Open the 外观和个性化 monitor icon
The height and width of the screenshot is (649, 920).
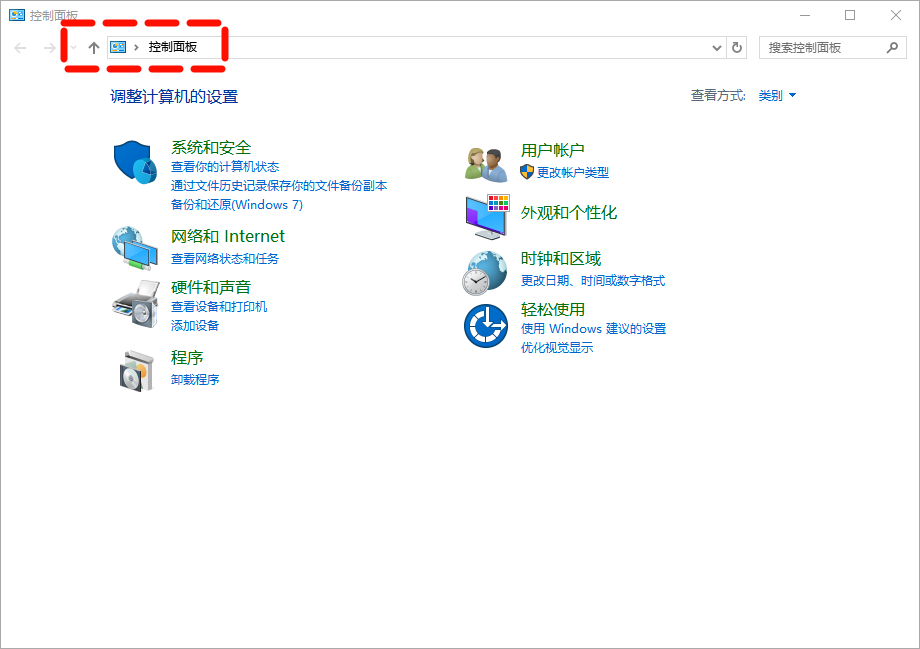pyautogui.click(x=488, y=217)
